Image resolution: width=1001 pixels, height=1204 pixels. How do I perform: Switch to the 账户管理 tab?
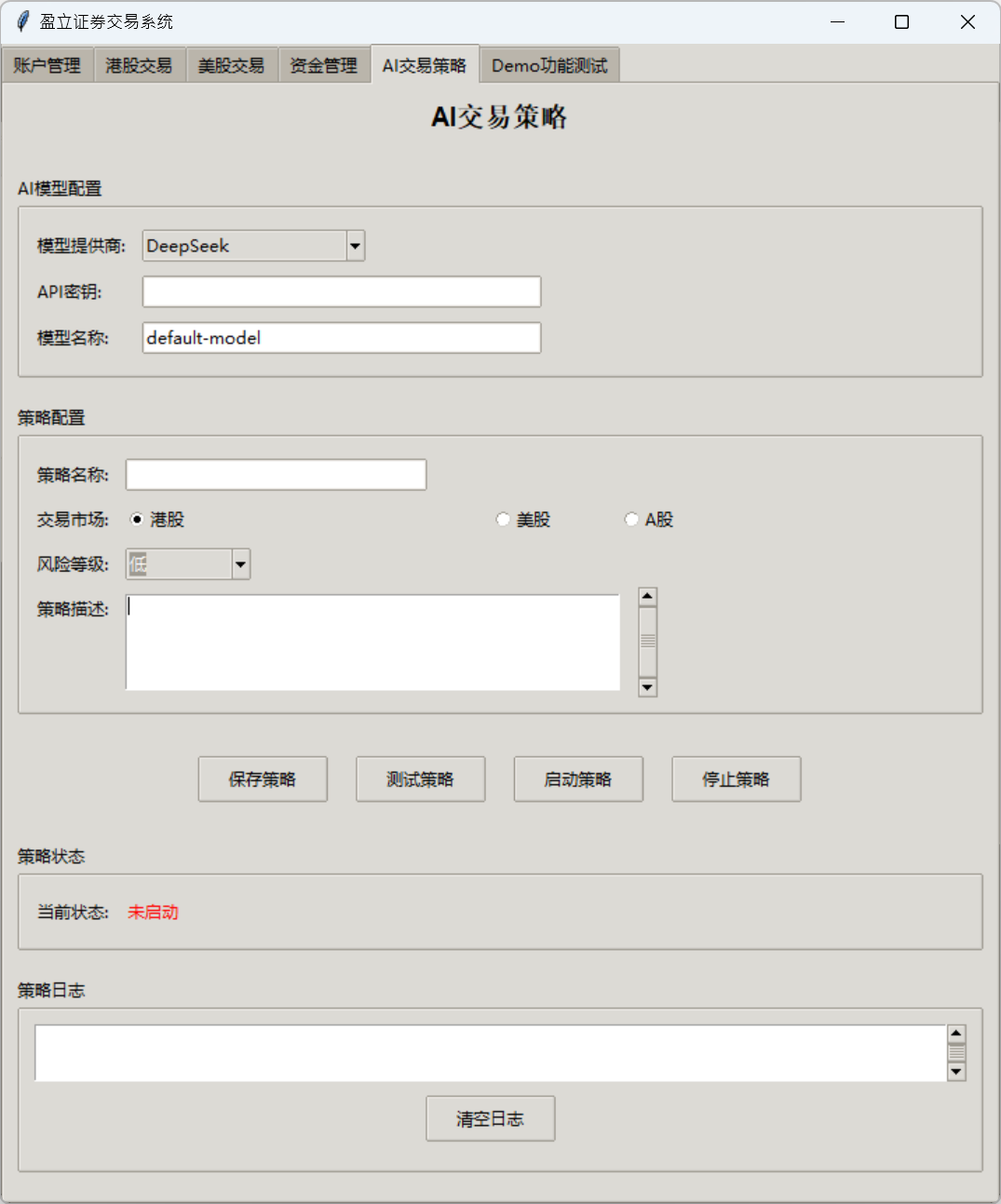tap(47, 65)
